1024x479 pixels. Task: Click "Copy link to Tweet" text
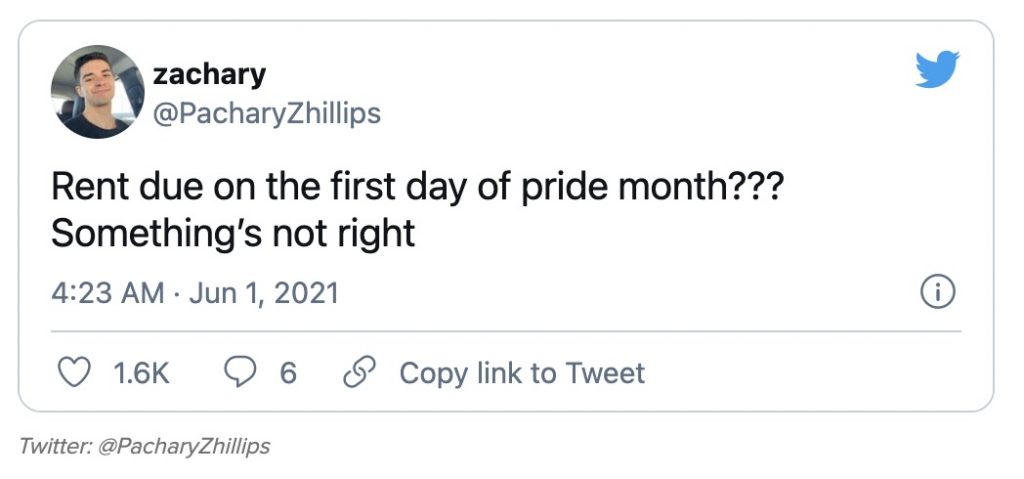pyautogui.click(x=522, y=373)
